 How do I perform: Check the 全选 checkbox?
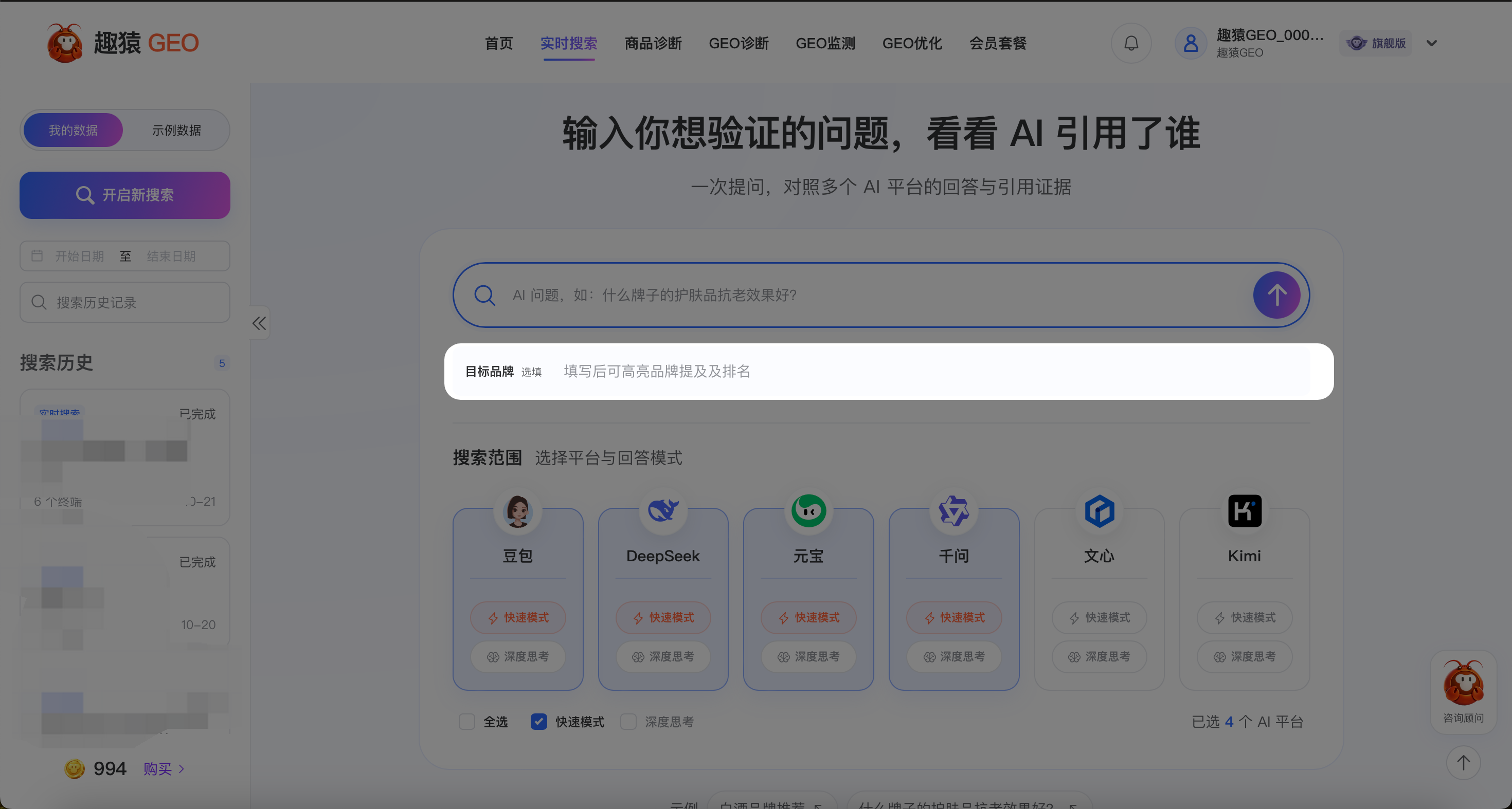[x=466, y=721]
